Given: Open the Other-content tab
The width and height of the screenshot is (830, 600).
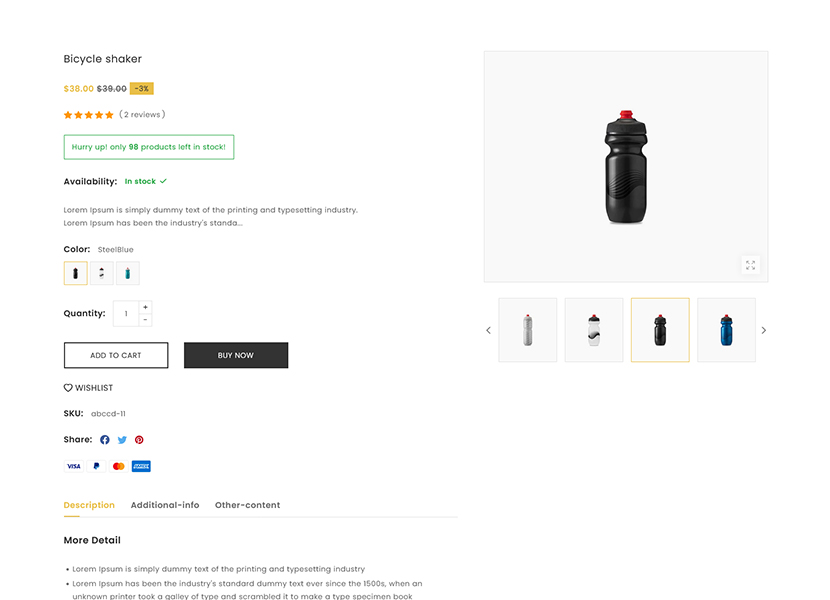Looking at the screenshot, I should (x=247, y=505).
